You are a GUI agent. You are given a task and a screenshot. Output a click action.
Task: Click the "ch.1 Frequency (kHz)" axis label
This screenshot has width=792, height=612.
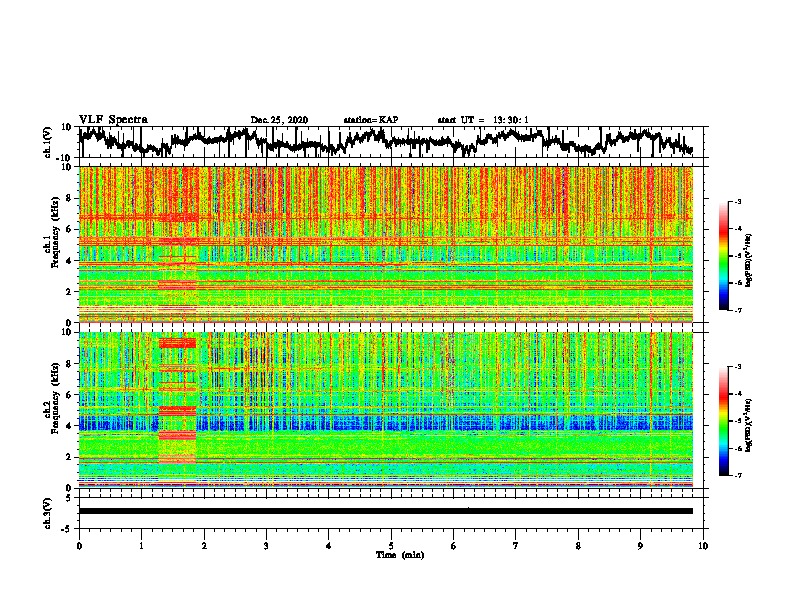pos(51,232)
